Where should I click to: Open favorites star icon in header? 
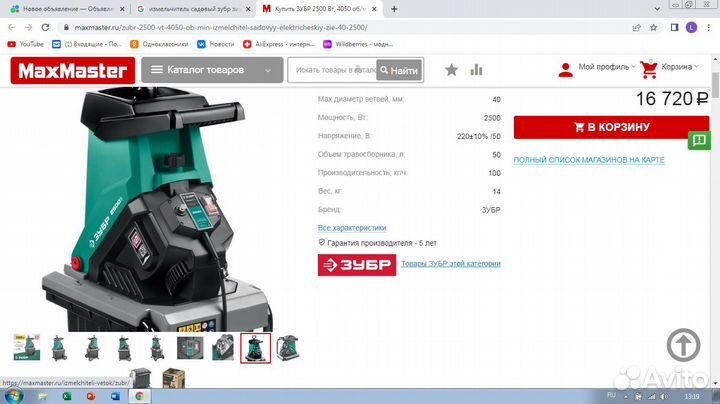click(x=451, y=70)
